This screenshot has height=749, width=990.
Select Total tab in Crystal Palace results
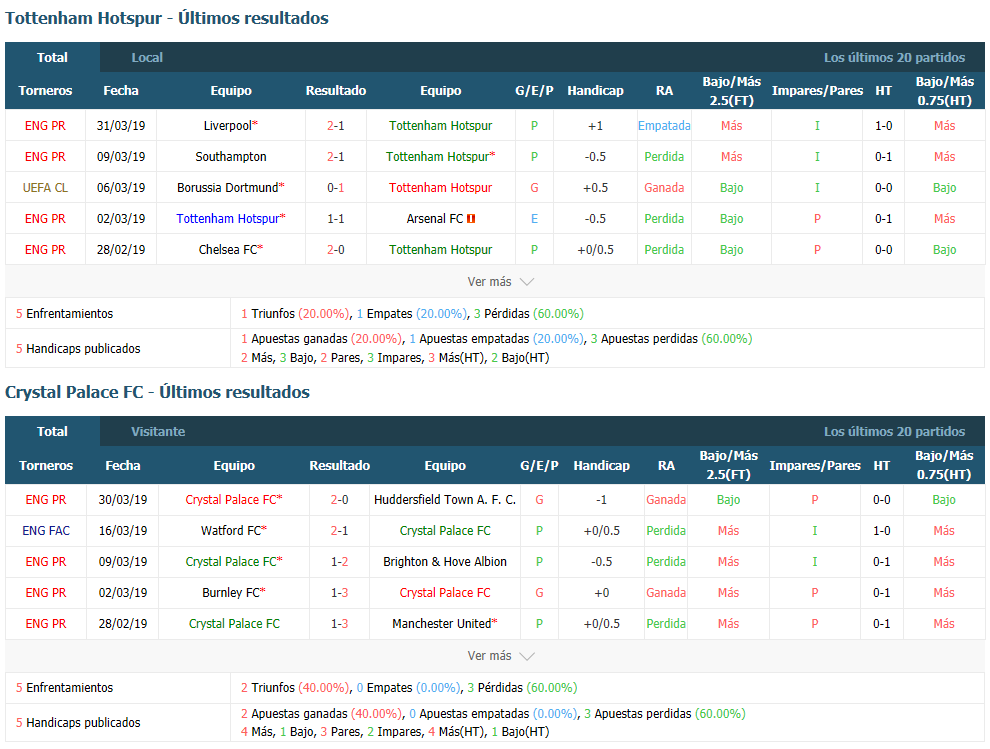(52, 431)
